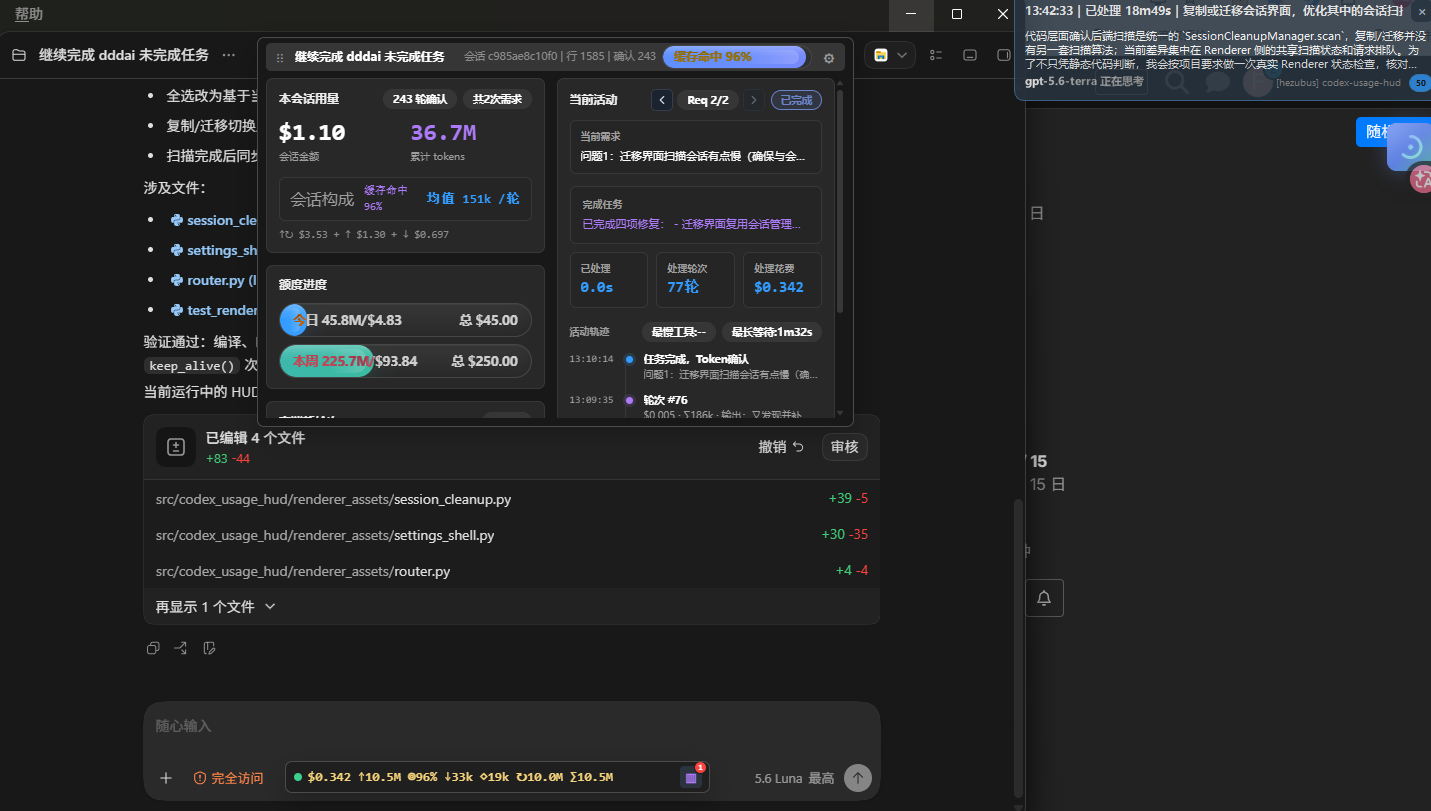Click the 本周 quota progress bar
The image size is (1431, 811).
(405, 361)
